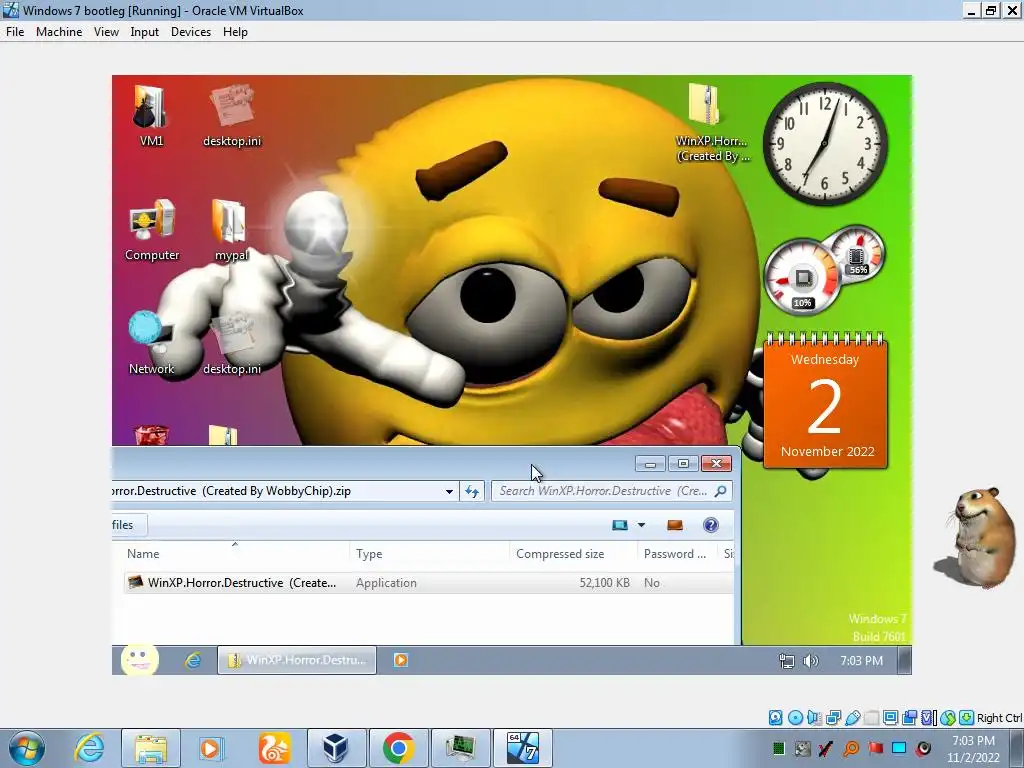
Task: Expand the address bar history dropdown
Action: click(449, 491)
